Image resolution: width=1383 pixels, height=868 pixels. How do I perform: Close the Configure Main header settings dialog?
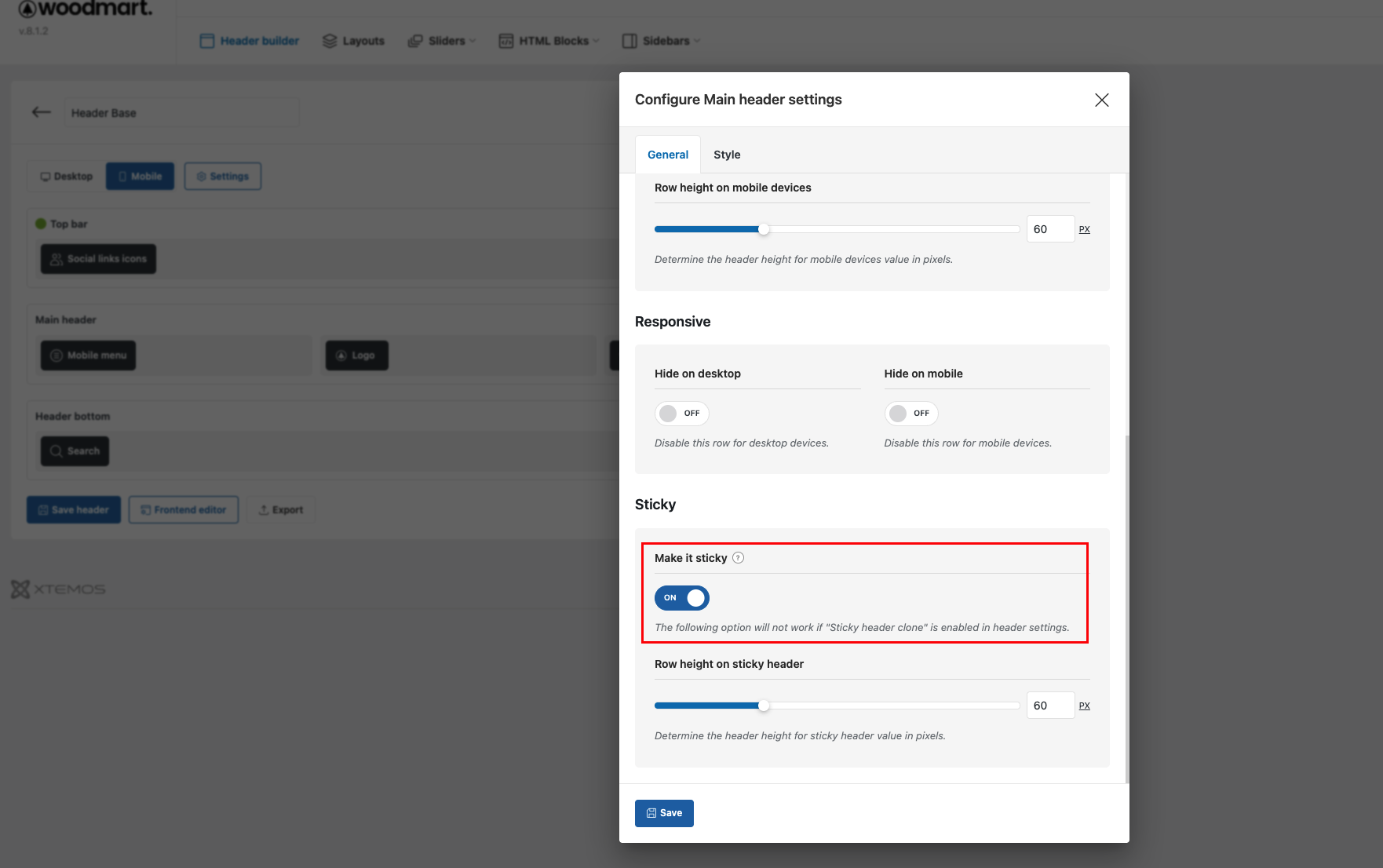click(x=1102, y=100)
